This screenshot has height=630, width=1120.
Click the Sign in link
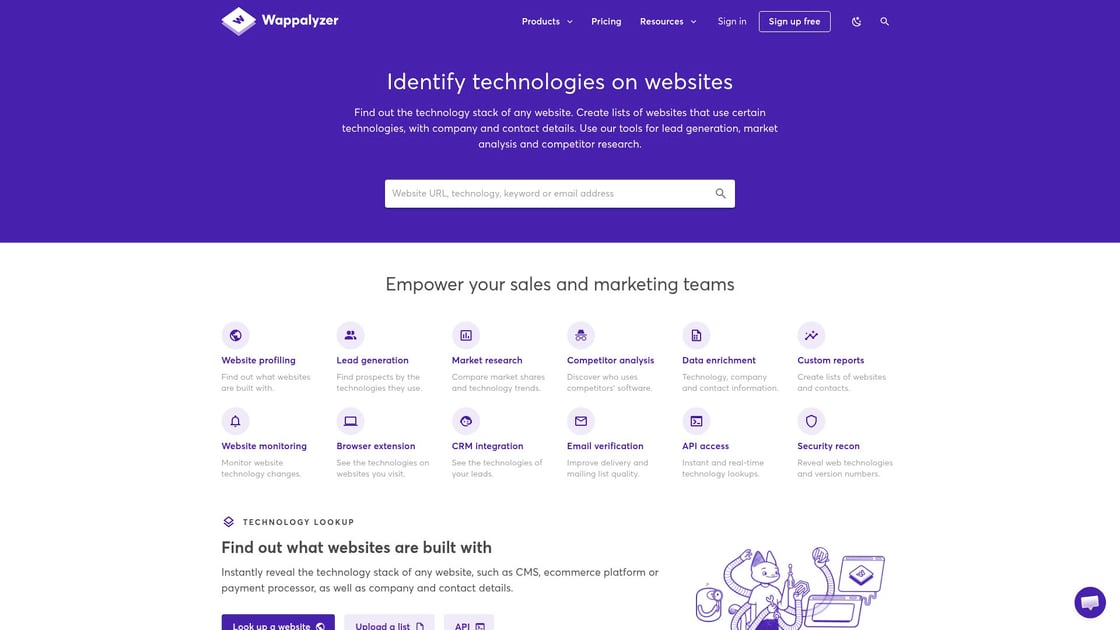732,21
